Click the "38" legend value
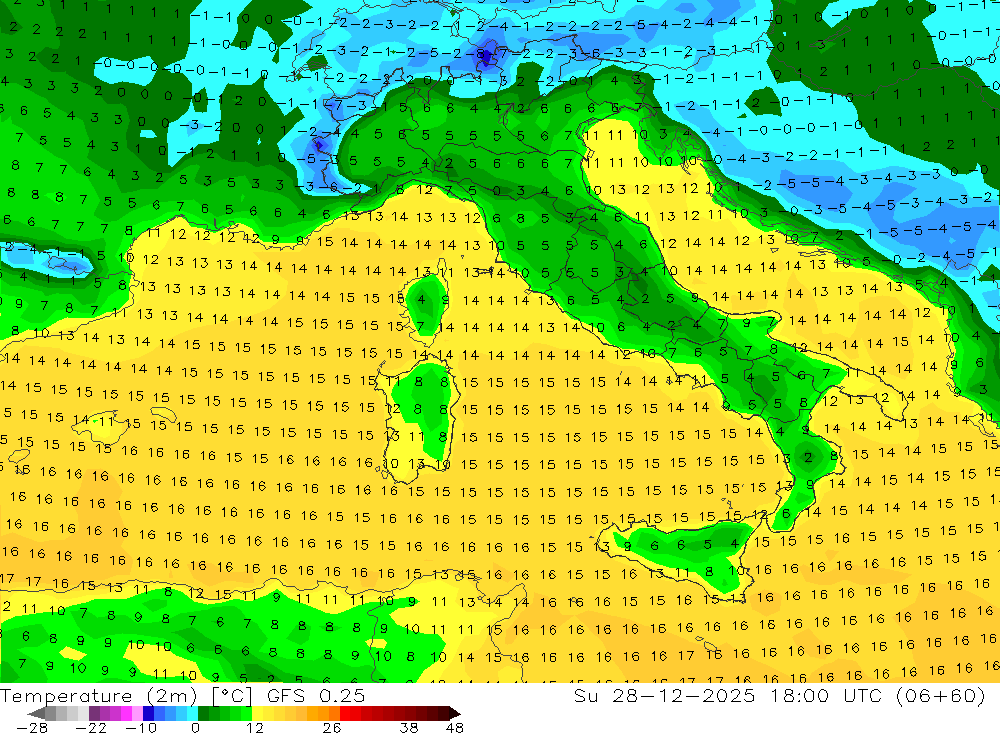 [409, 728]
